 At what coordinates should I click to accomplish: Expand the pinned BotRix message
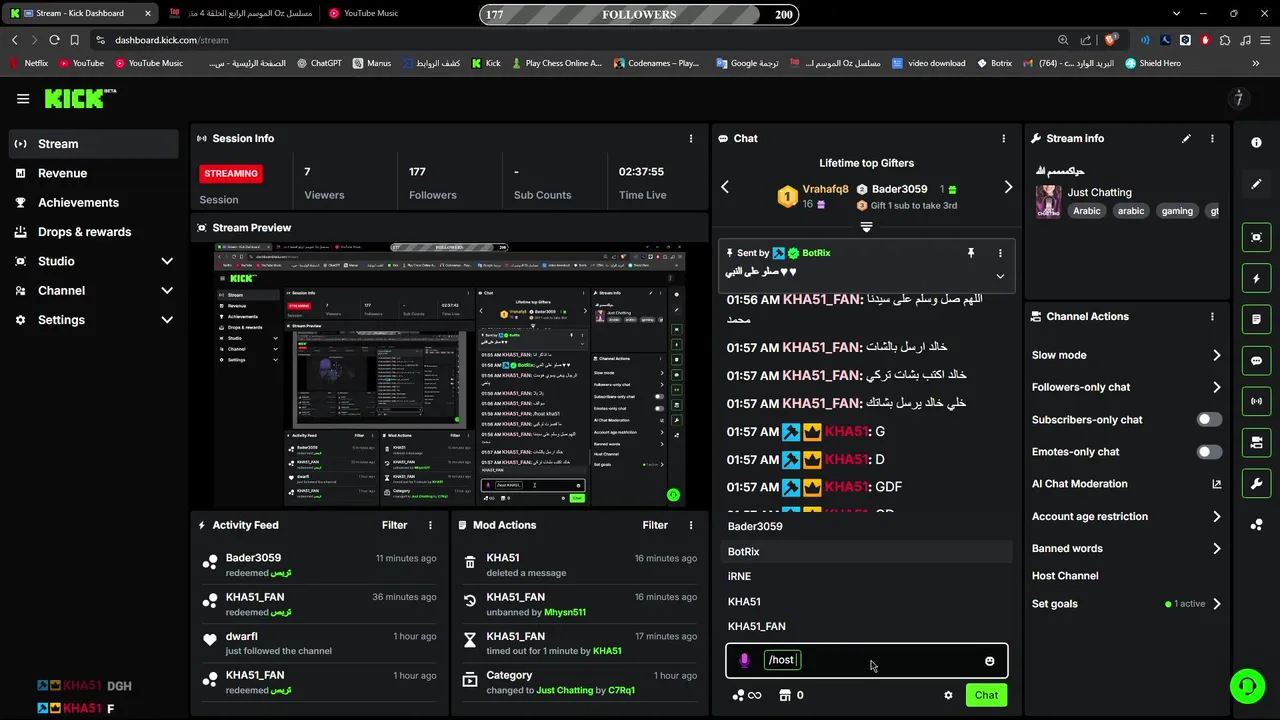pyautogui.click(x=1000, y=277)
